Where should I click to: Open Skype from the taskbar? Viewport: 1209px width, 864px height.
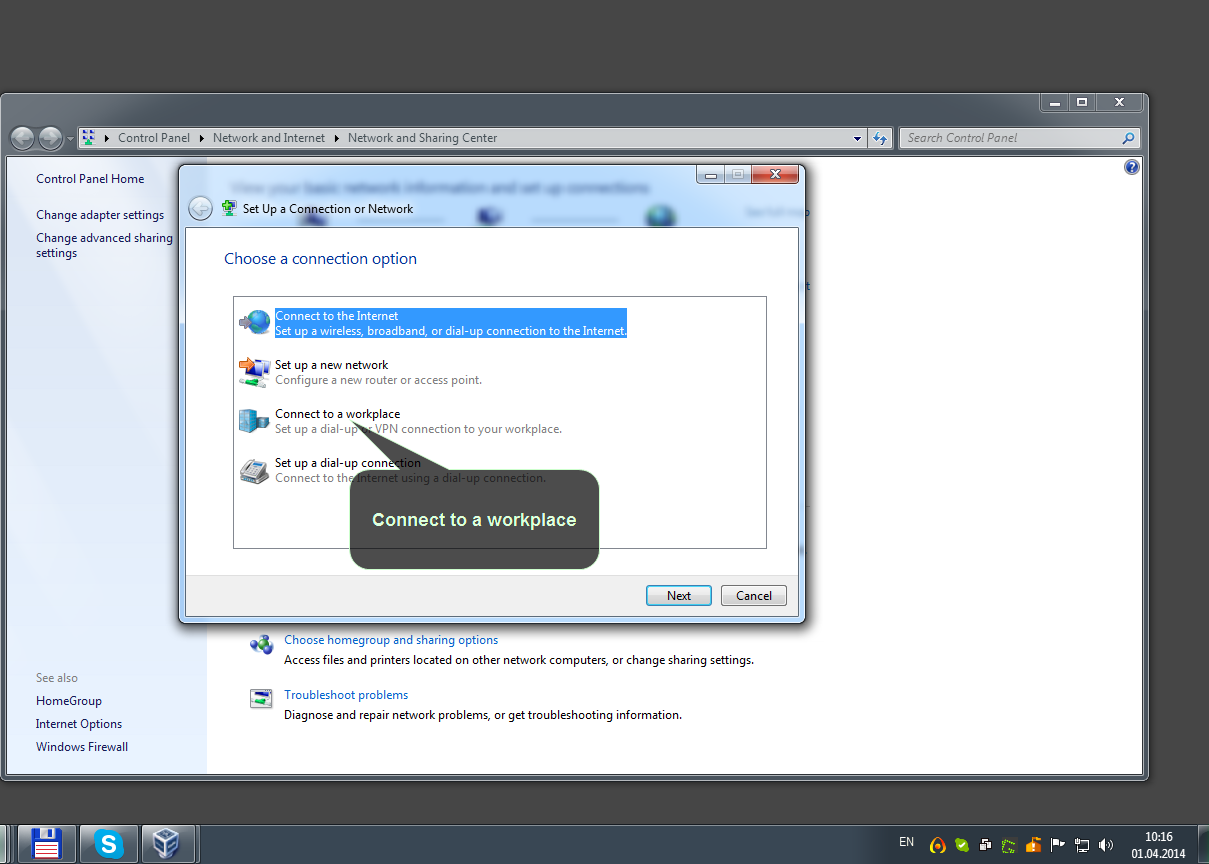coord(108,845)
